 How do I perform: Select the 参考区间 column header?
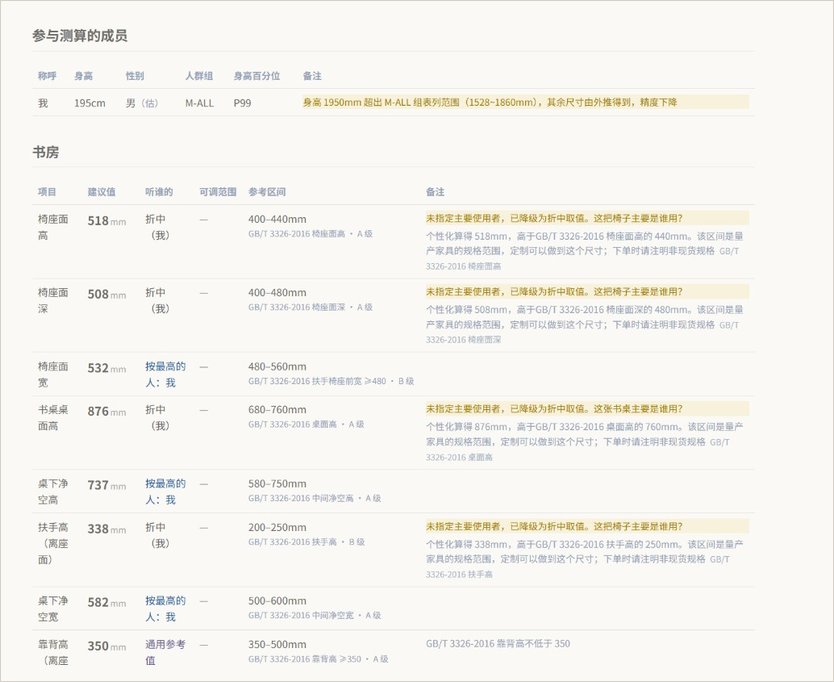(267, 192)
